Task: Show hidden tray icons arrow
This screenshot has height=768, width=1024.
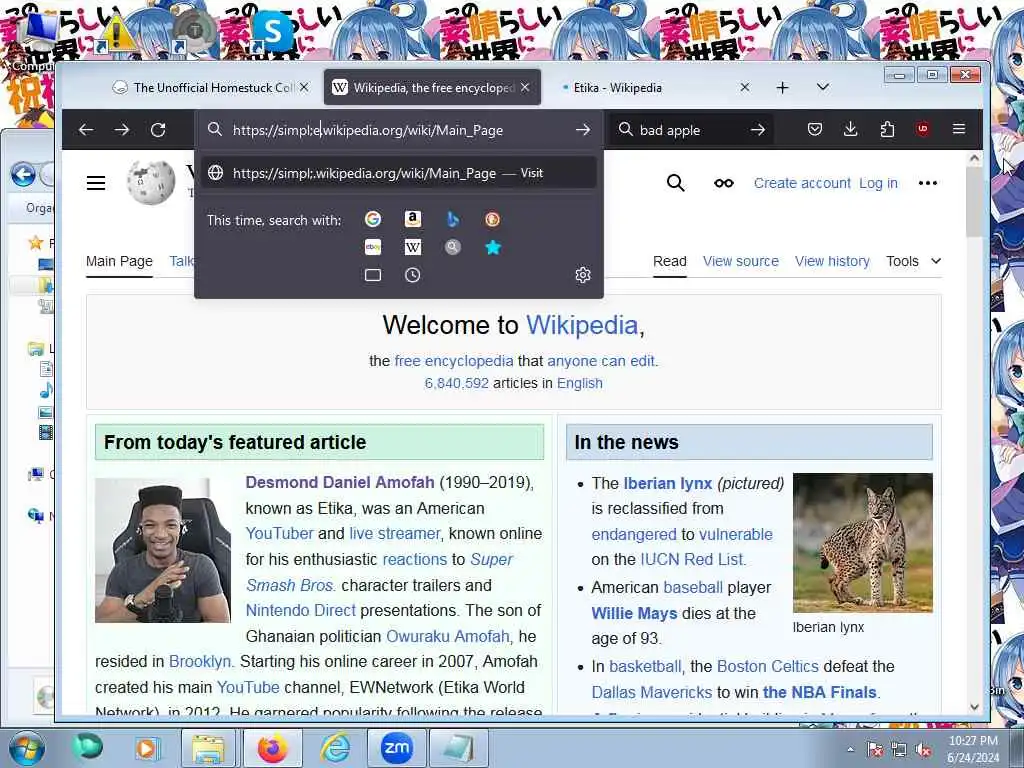Action: (x=850, y=750)
